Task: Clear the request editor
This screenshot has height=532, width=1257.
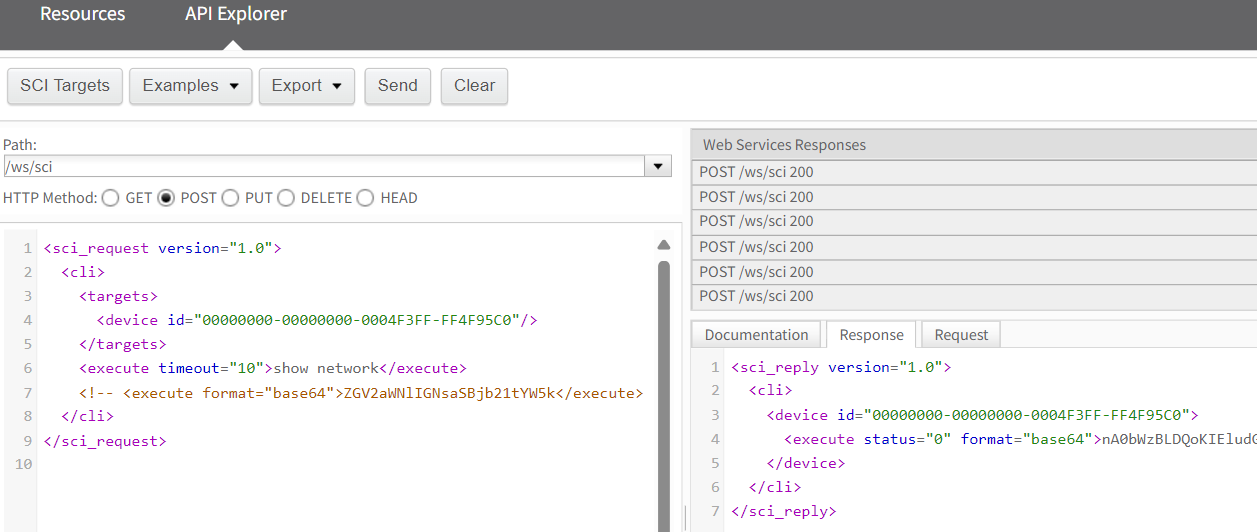Action: 475,86
